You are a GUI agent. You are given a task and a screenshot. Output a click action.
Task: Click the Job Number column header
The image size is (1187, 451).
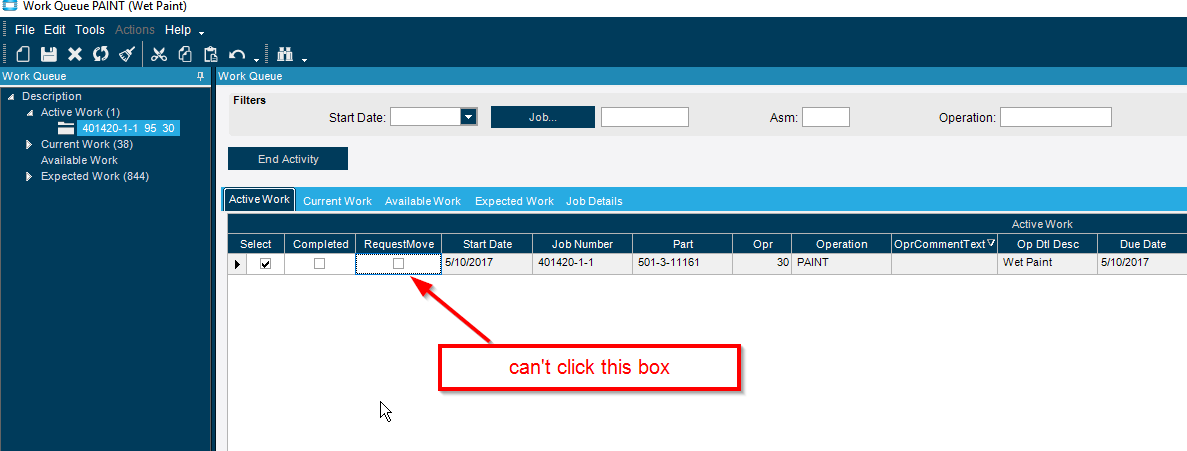582,244
